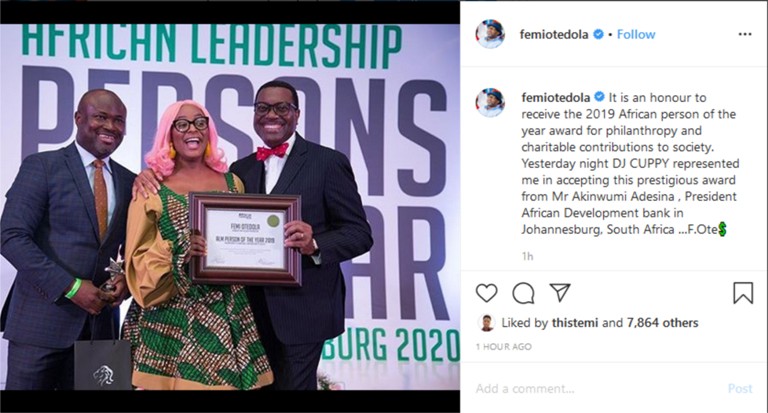Open the three-dot more options menu
768x413 pixels.
(744, 34)
